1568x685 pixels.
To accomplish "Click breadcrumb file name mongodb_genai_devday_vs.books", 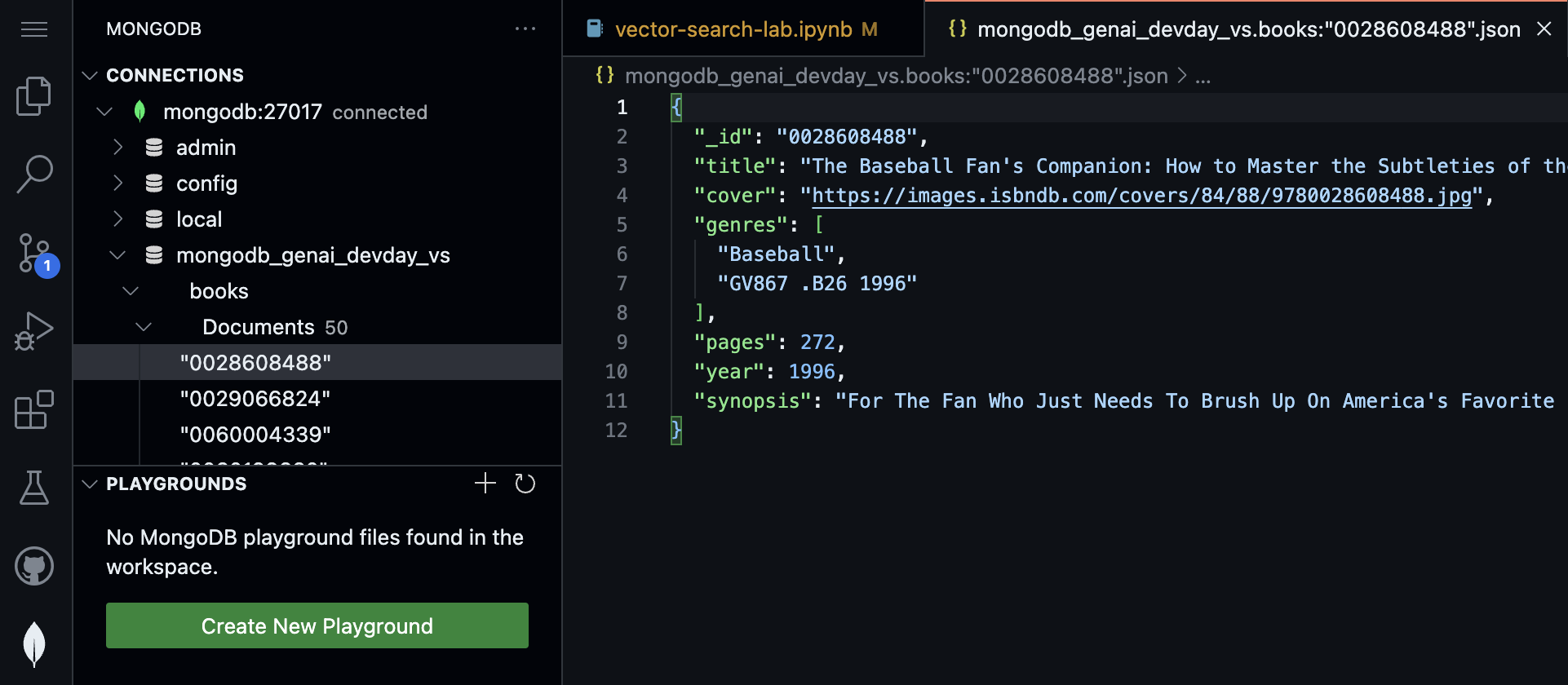I will [897, 76].
